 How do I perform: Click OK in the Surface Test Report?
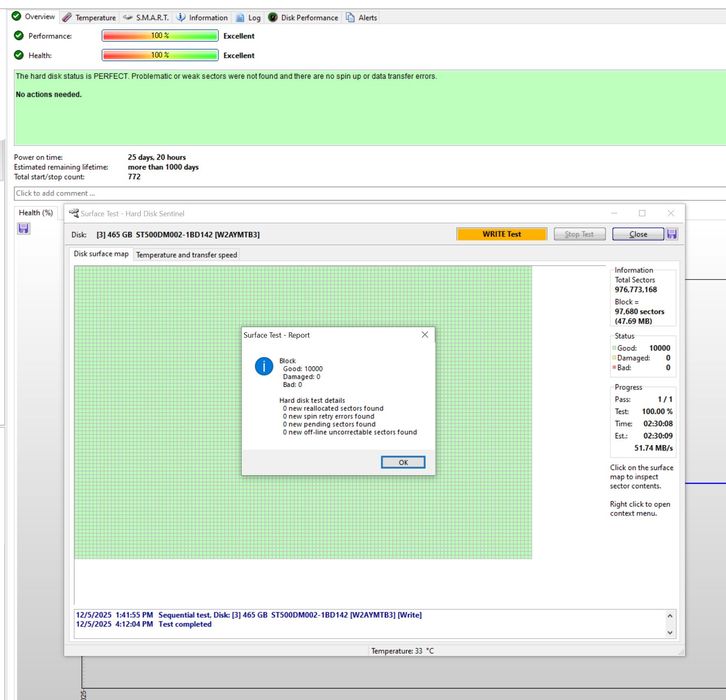[403, 462]
